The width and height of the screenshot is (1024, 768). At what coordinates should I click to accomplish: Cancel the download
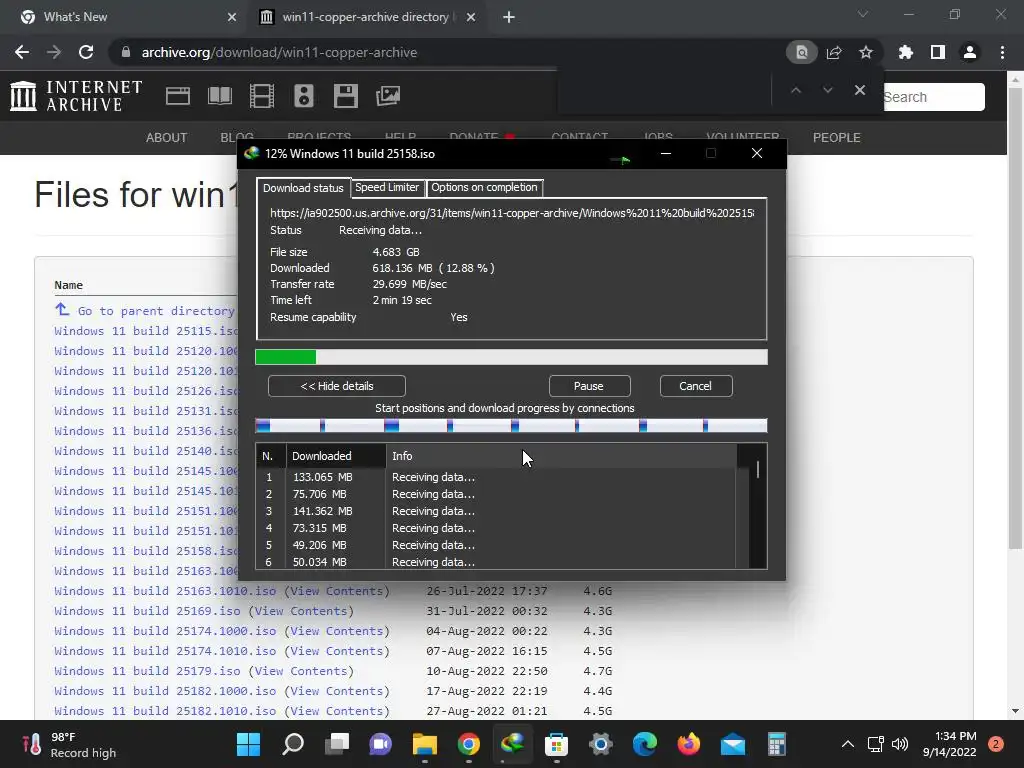pyautogui.click(x=696, y=386)
